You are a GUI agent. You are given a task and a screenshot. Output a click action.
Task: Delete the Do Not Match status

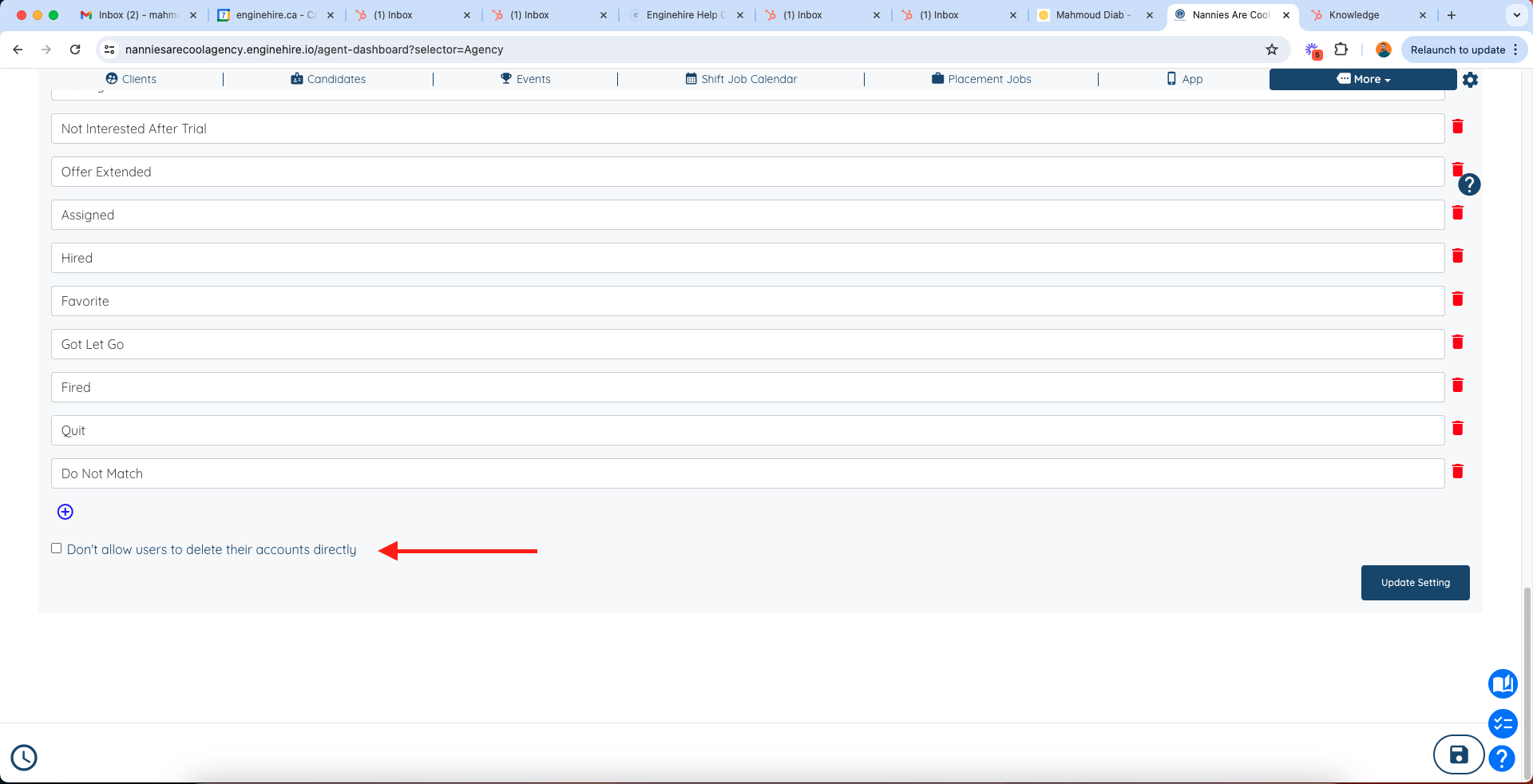tap(1457, 471)
